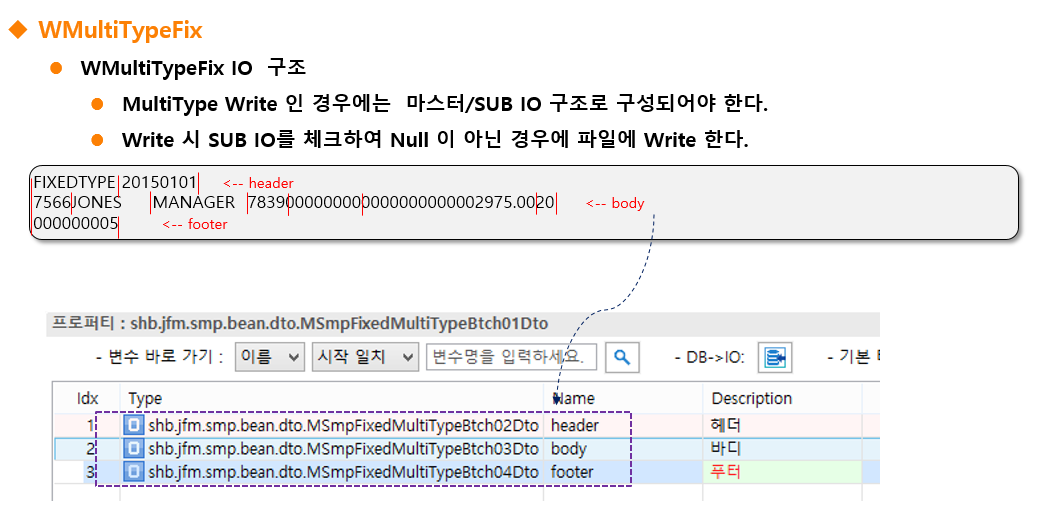Click the 'footer' name cell
This screenshot has width=1051, height=526.
pyautogui.click(x=572, y=471)
